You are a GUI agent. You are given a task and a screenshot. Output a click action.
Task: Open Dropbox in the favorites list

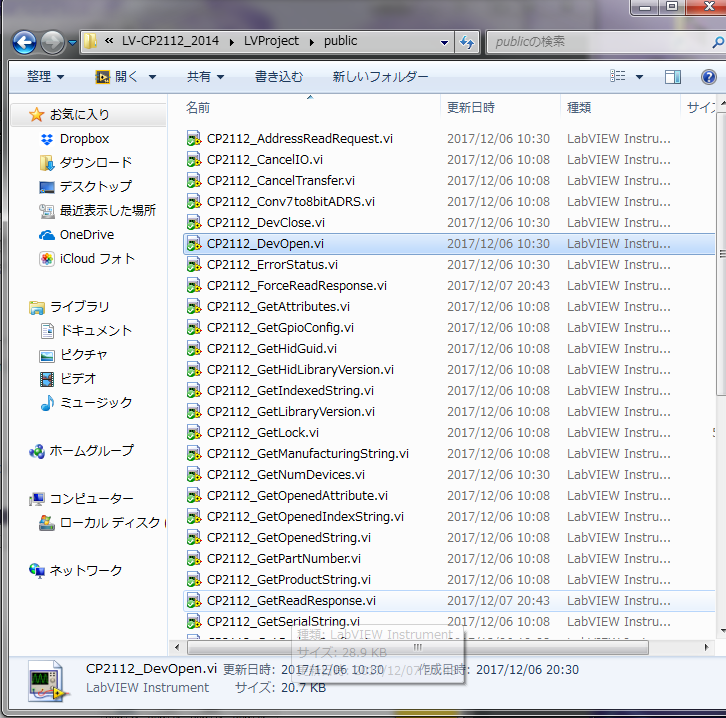[84, 138]
